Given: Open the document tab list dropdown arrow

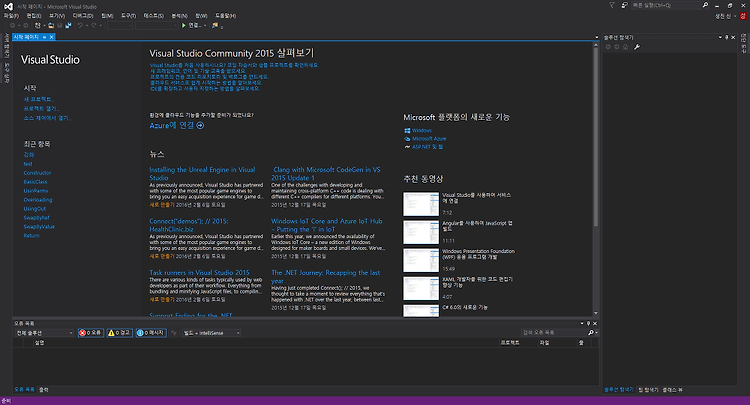Looking at the screenshot, I should (x=596, y=37).
